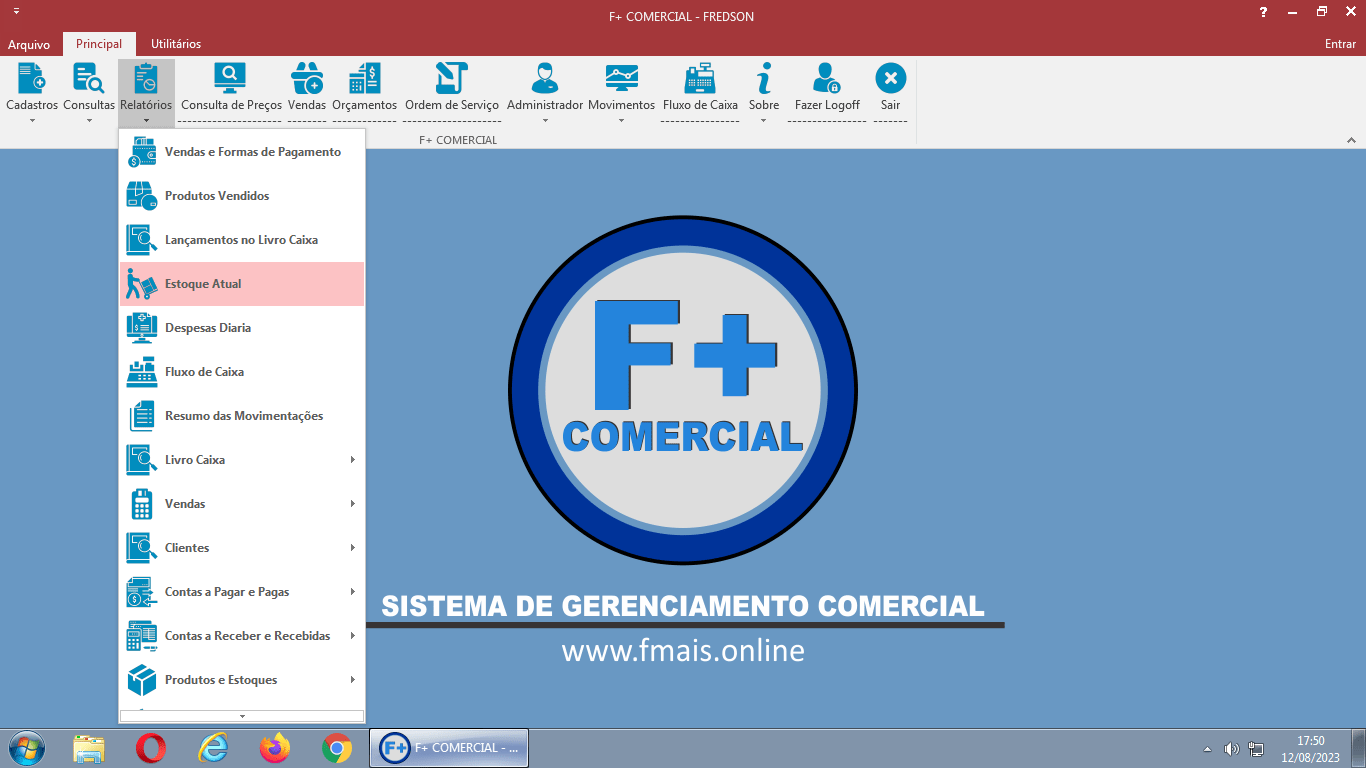Click the volume speaker tray icon

[x=1232, y=748]
